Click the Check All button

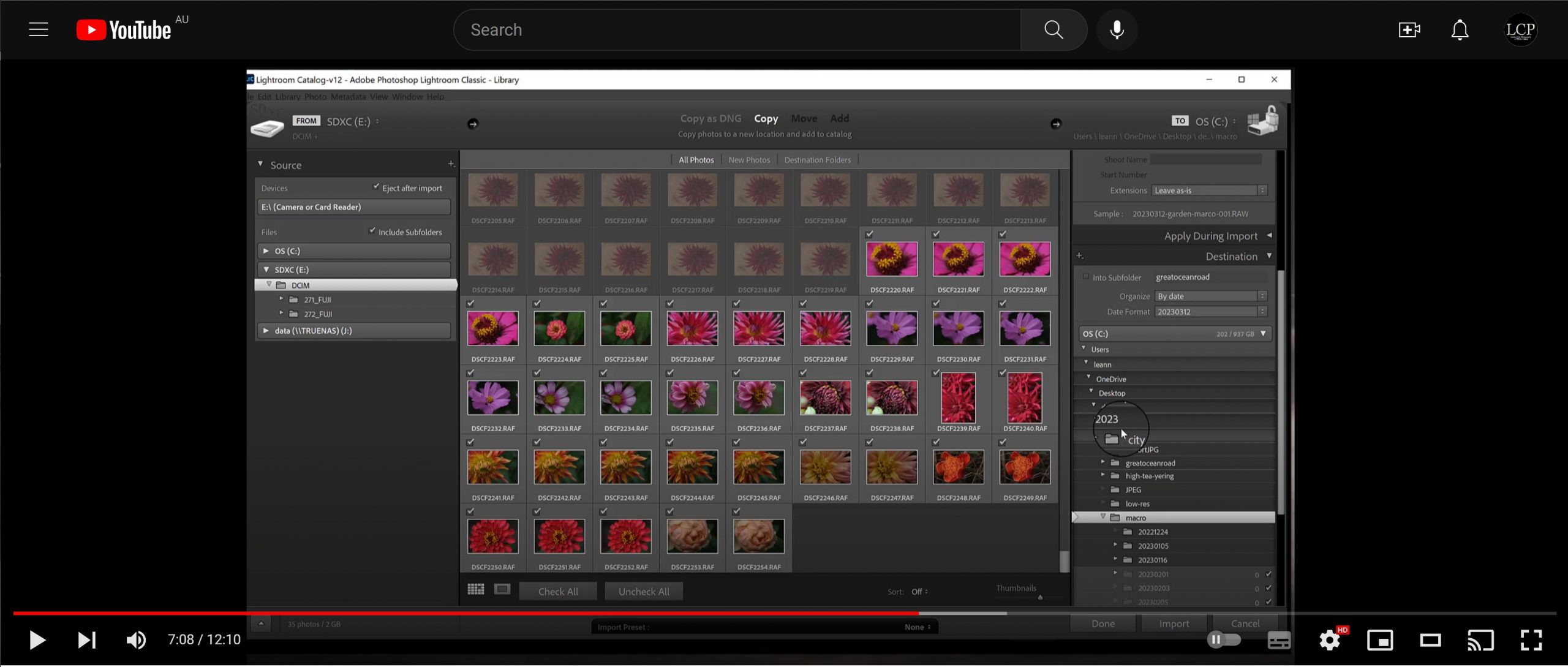(557, 592)
